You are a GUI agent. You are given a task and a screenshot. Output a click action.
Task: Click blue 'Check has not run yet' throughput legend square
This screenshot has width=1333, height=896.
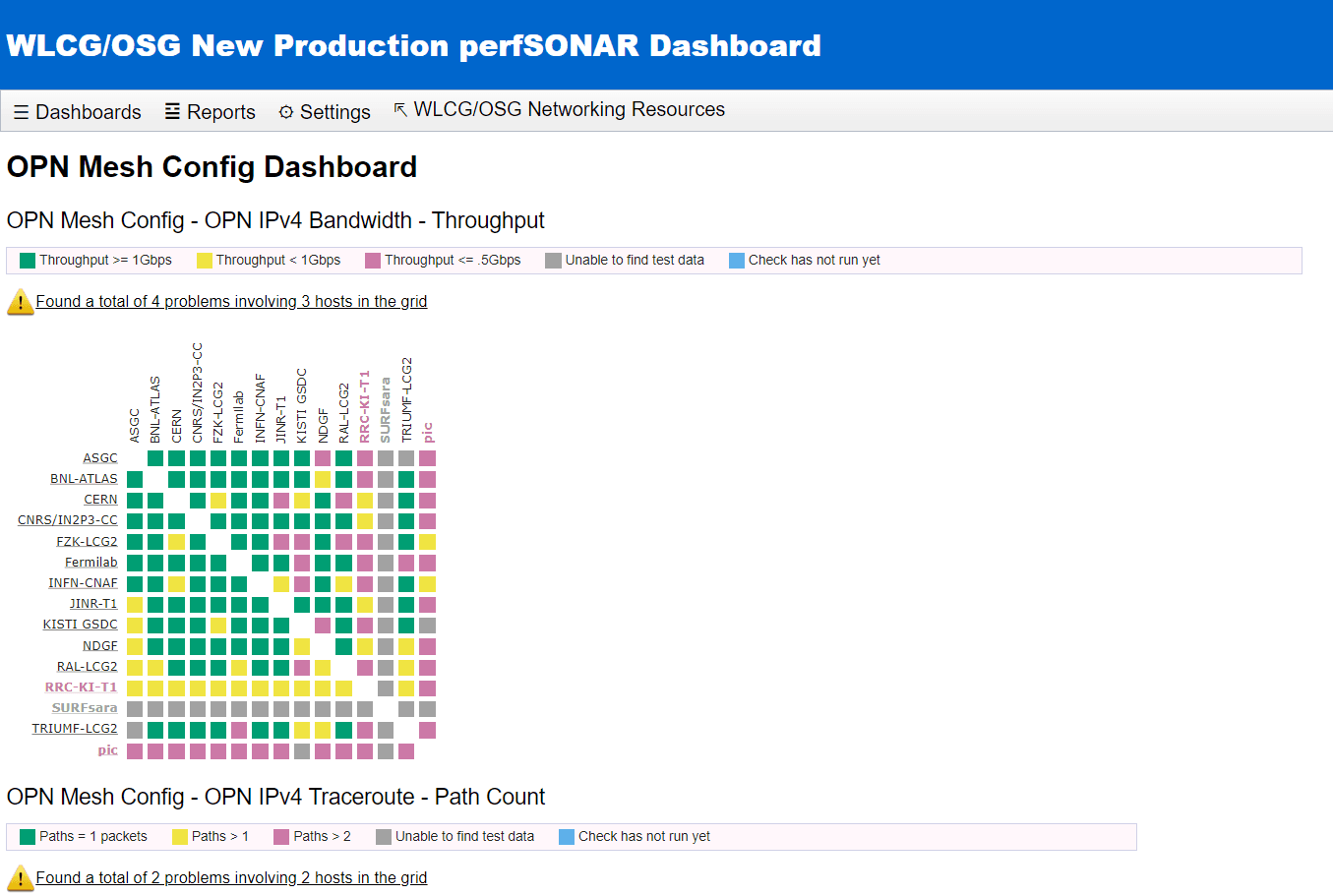coord(737,261)
